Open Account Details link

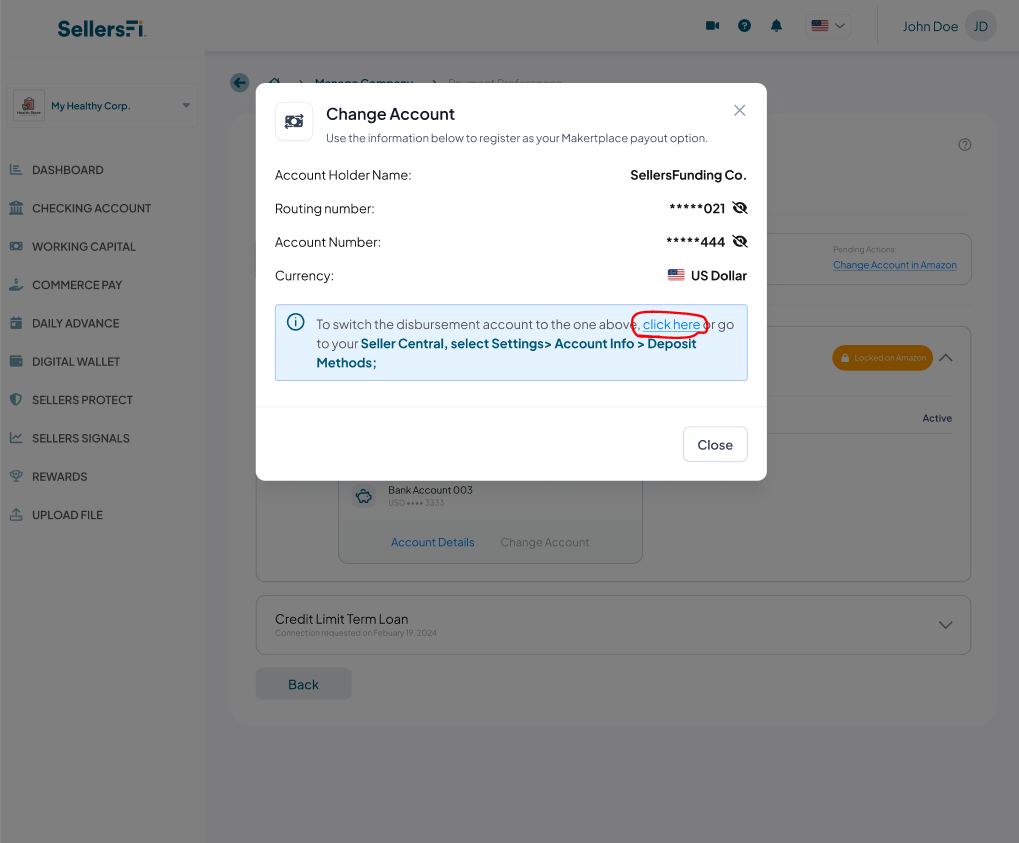point(432,542)
